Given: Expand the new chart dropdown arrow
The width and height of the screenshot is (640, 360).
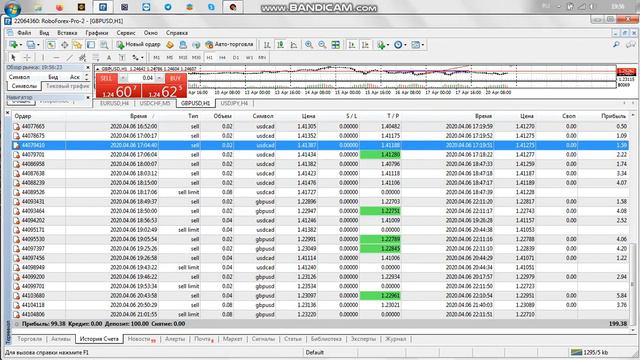Looking at the screenshot, I should tap(21, 45).
